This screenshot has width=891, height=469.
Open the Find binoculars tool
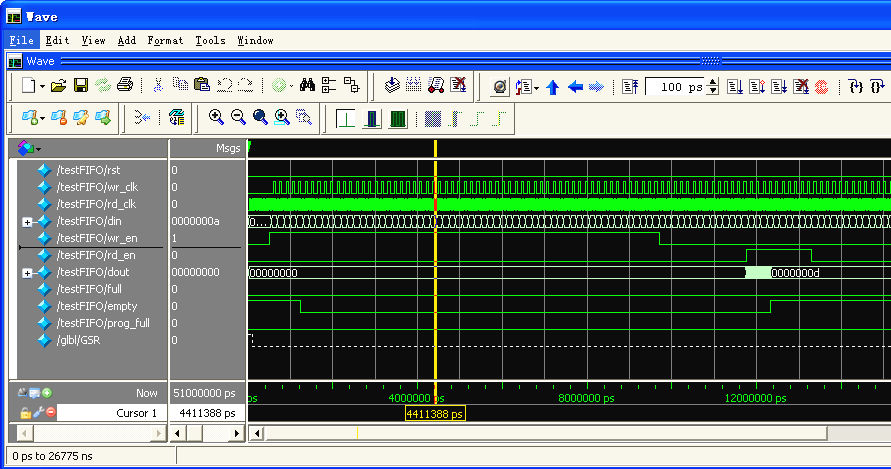point(307,86)
